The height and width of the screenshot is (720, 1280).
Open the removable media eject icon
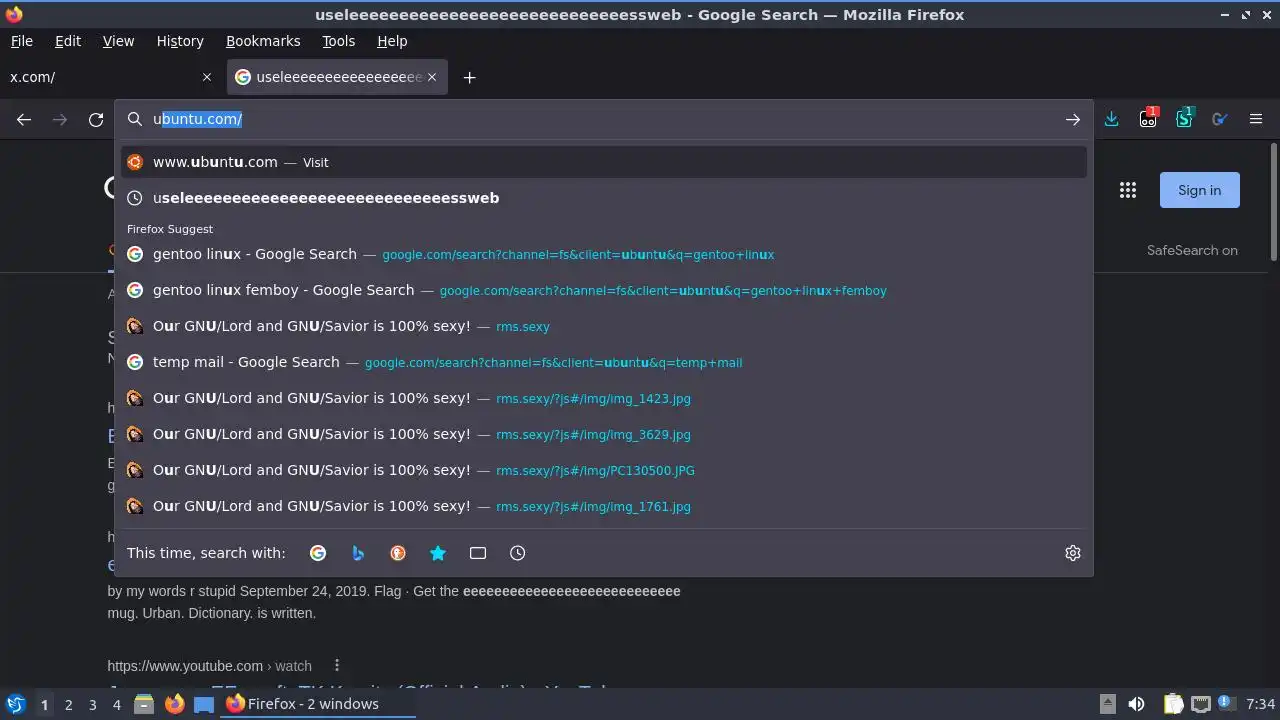point(1108,704)
